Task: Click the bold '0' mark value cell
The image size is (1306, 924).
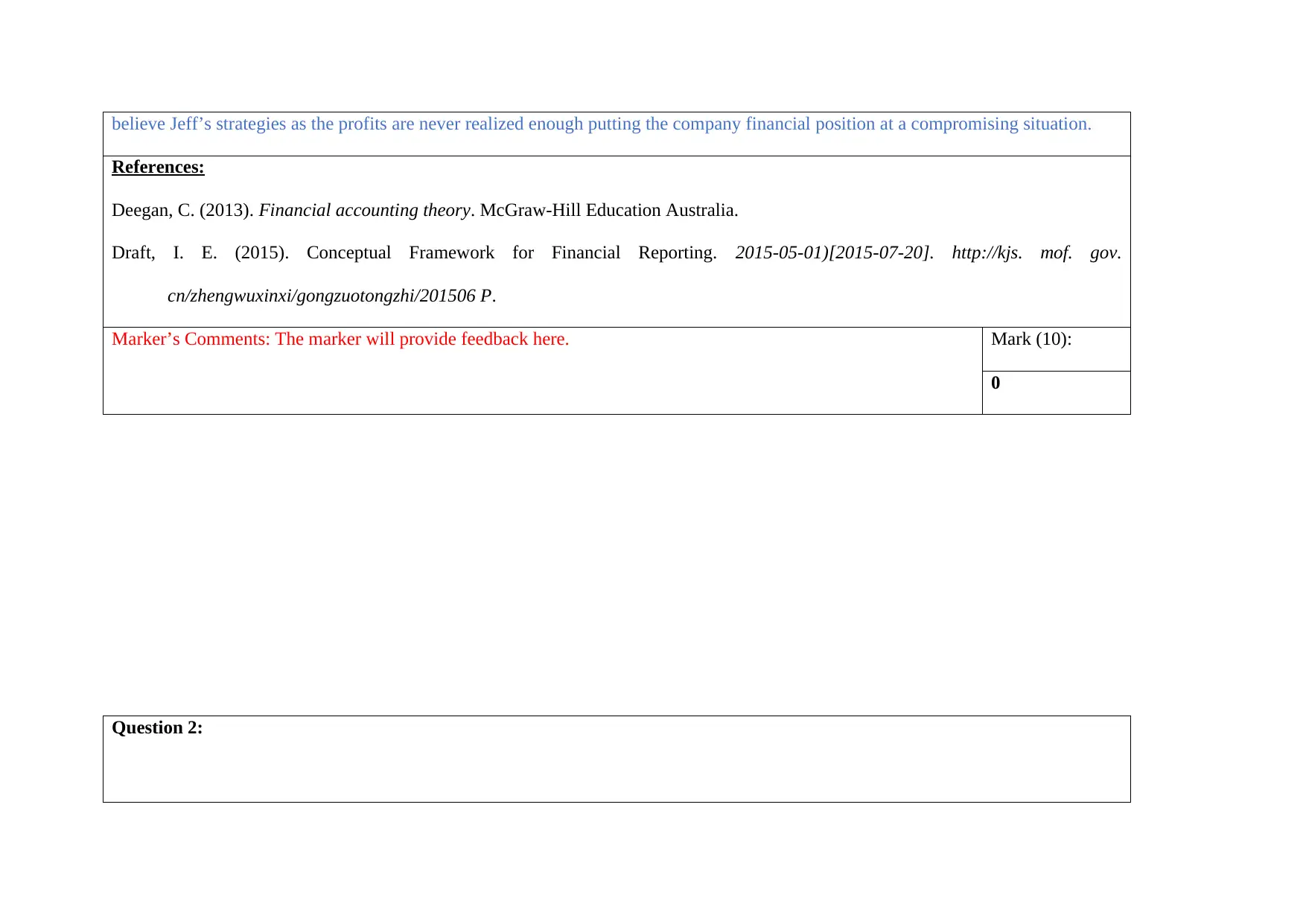Action: (x=1056, y=392)
